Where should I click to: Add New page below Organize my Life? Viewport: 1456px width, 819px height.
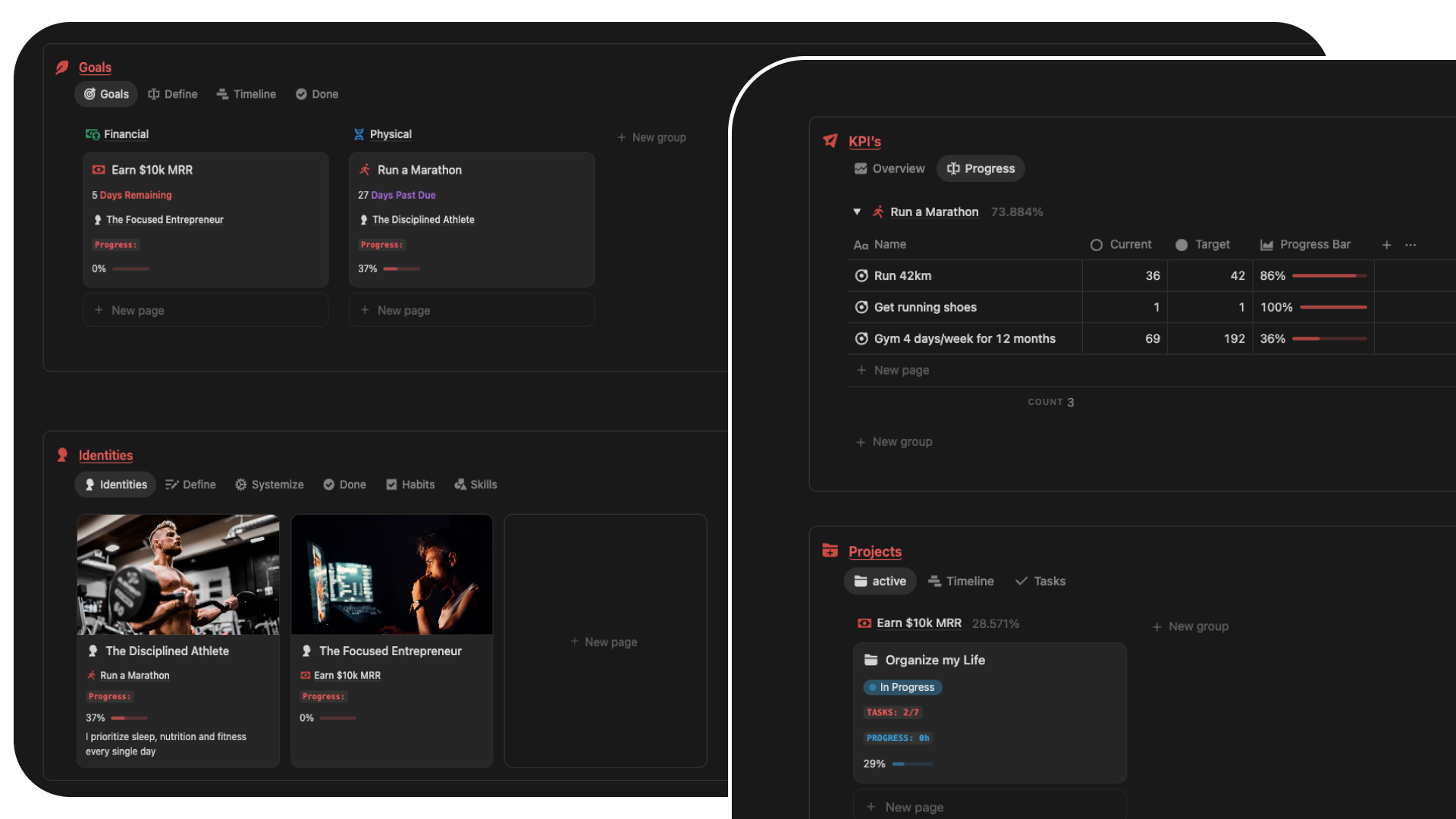coord(990,805)
